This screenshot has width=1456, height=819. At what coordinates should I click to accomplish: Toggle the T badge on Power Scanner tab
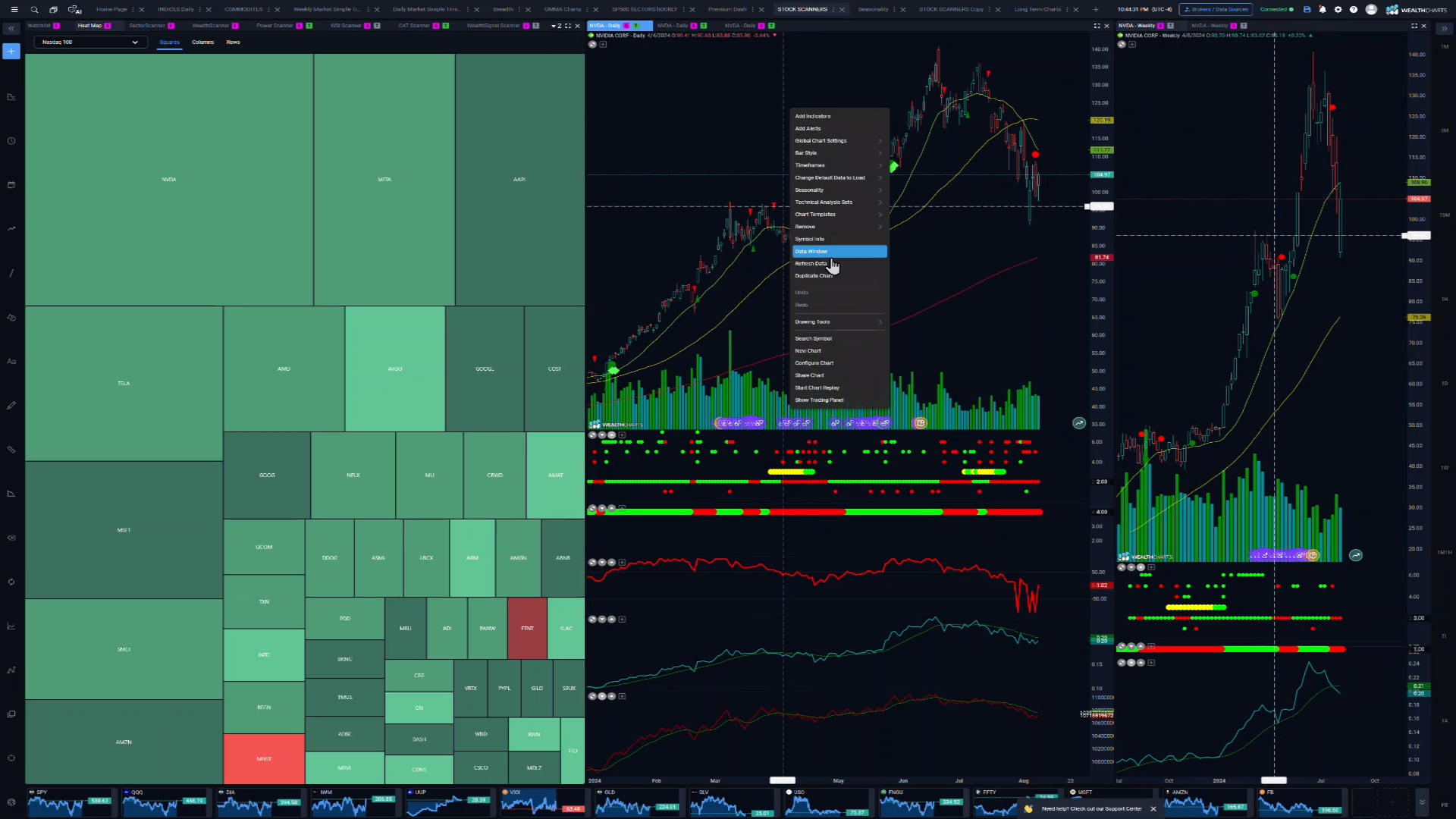coord(309,26)
